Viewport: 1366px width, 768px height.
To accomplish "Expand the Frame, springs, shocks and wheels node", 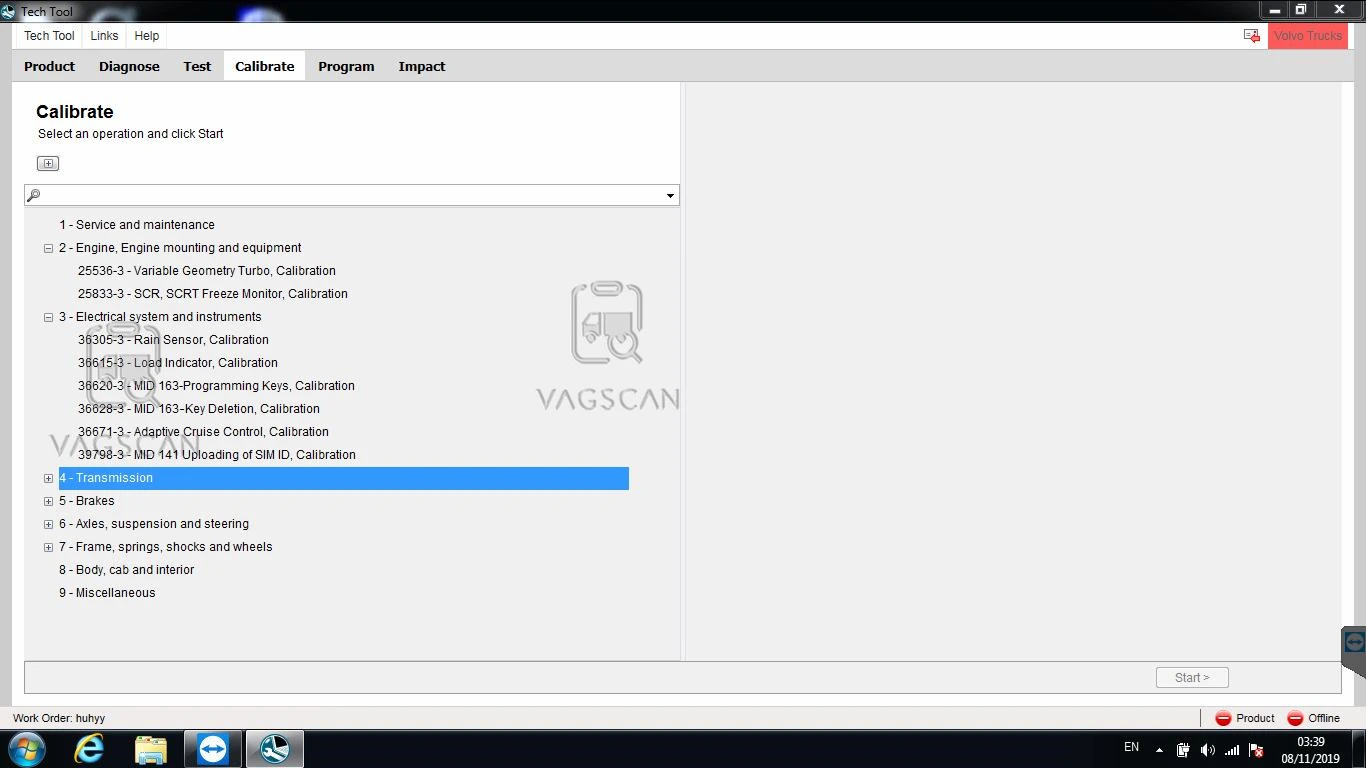I will pos(48,547).
